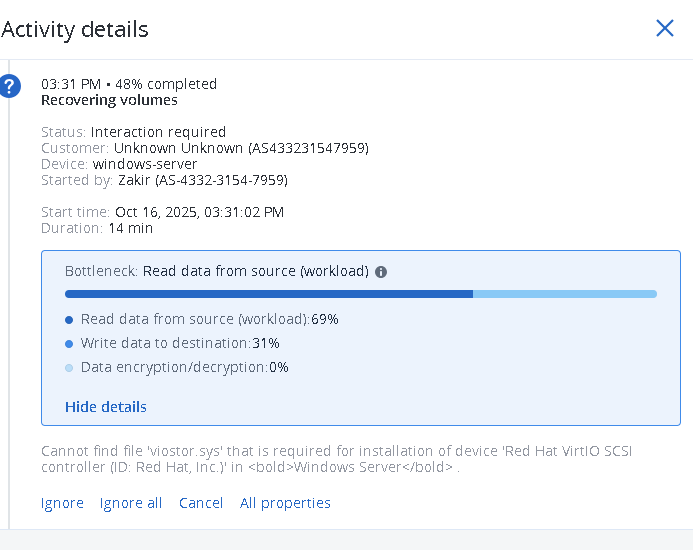The height and width of the screenshot is (550, 693).
Task: Choose Ignore all for the error
Action: click(131, 503)
